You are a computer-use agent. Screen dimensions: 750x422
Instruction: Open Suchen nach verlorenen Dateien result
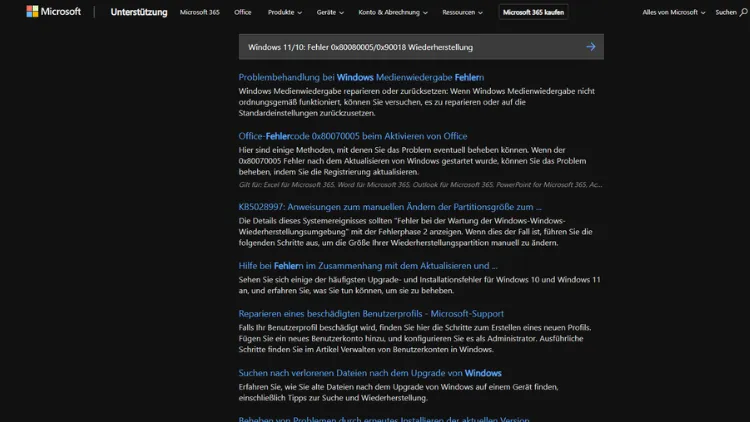coord(370,373)
